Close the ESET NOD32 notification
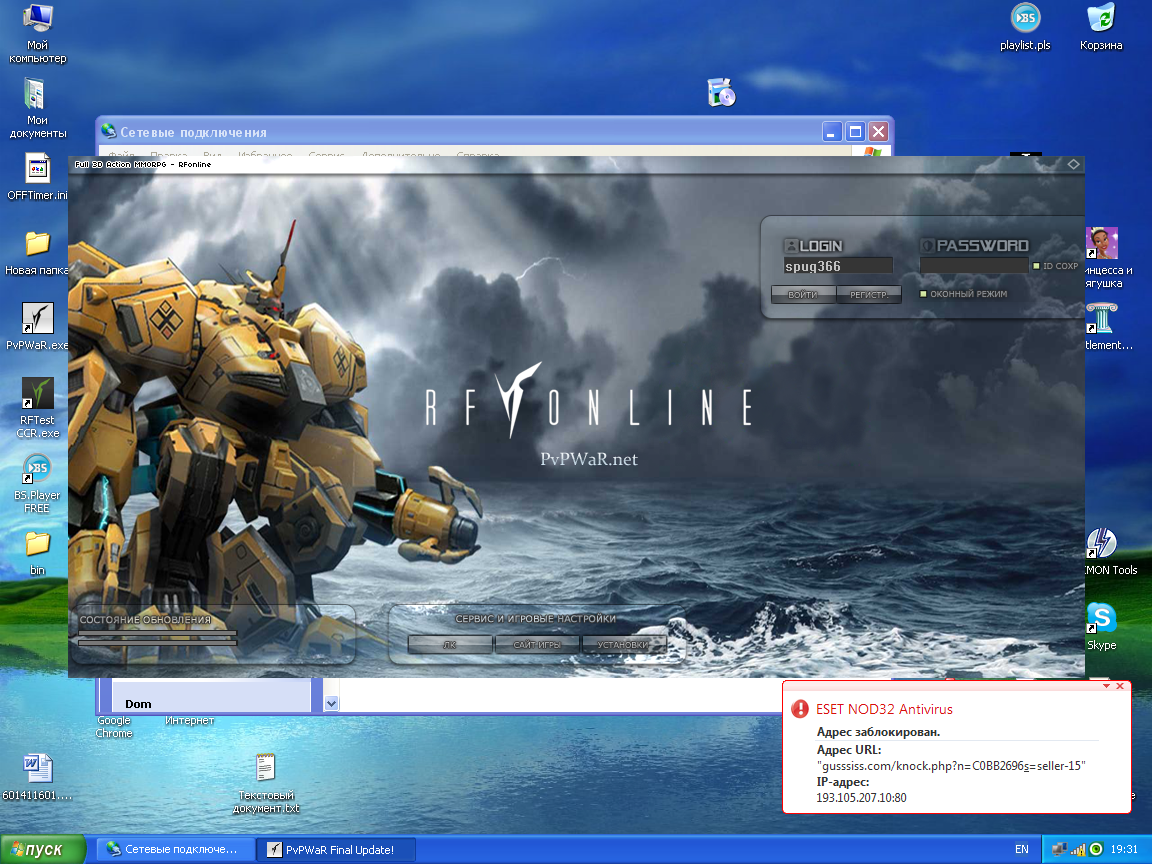Image resolution: width=1152 pixels, height=864 pixels. (x=1120, y=685)
